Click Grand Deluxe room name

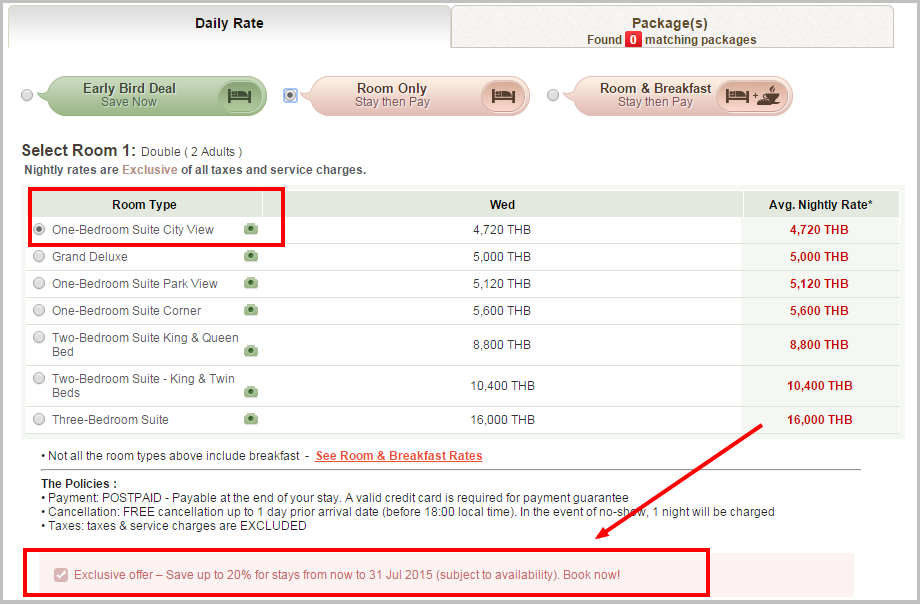[x=90, y=256]
